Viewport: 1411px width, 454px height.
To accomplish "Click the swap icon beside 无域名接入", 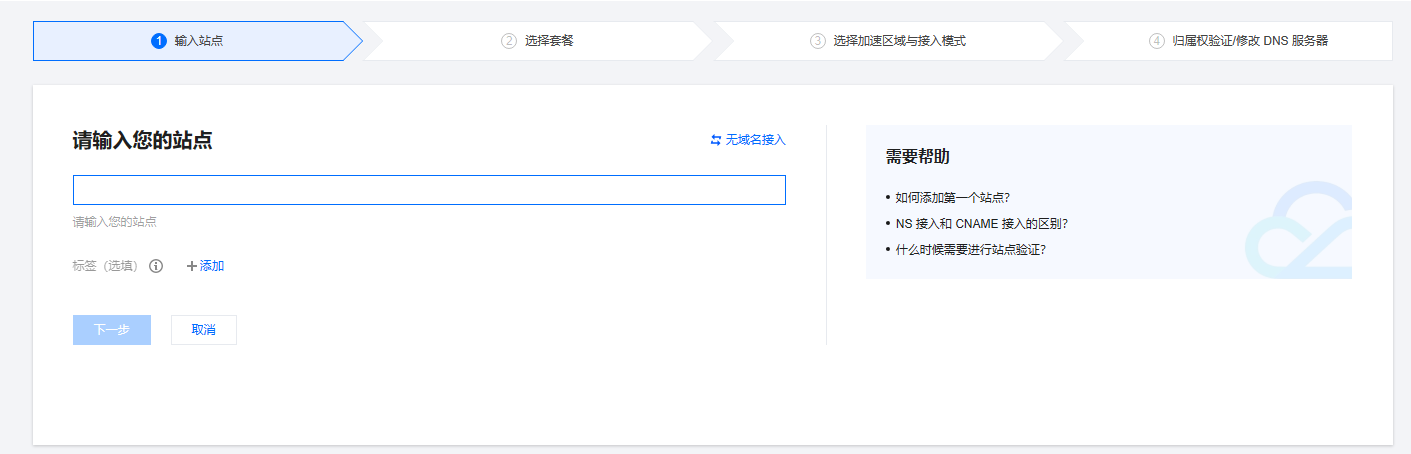I will [716, 140].
